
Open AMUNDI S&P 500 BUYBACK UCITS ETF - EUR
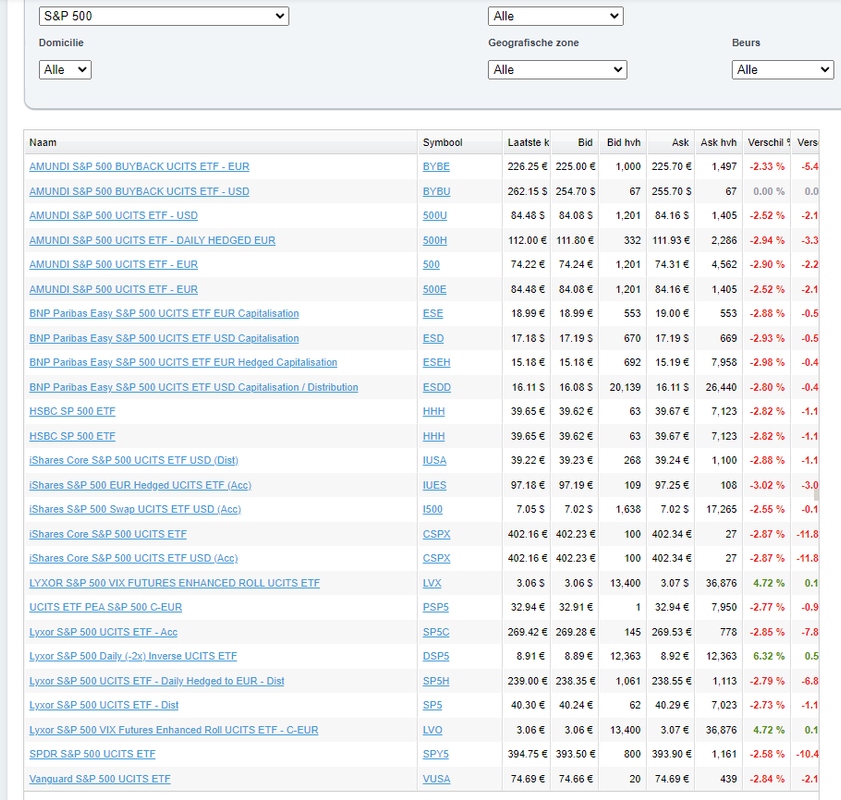coord(139,167)
